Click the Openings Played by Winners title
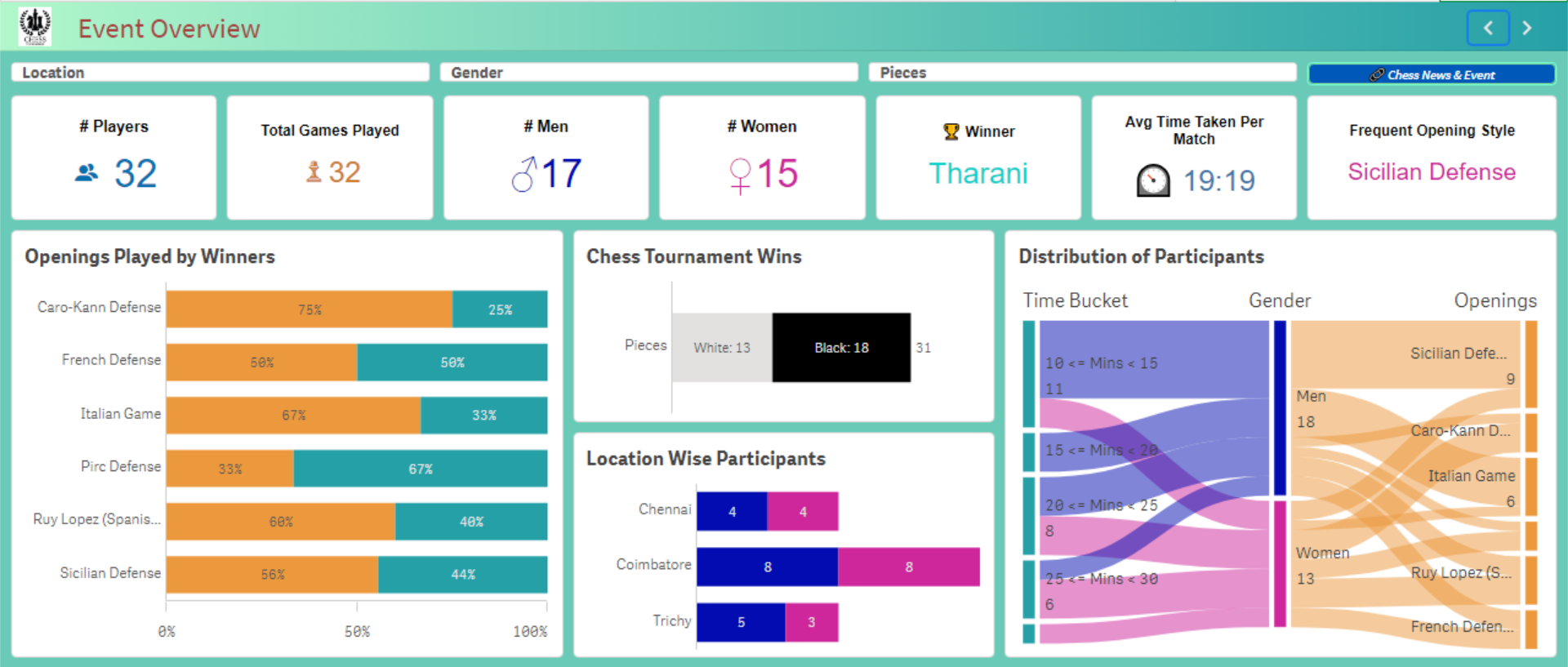 (x=149, y=256)
